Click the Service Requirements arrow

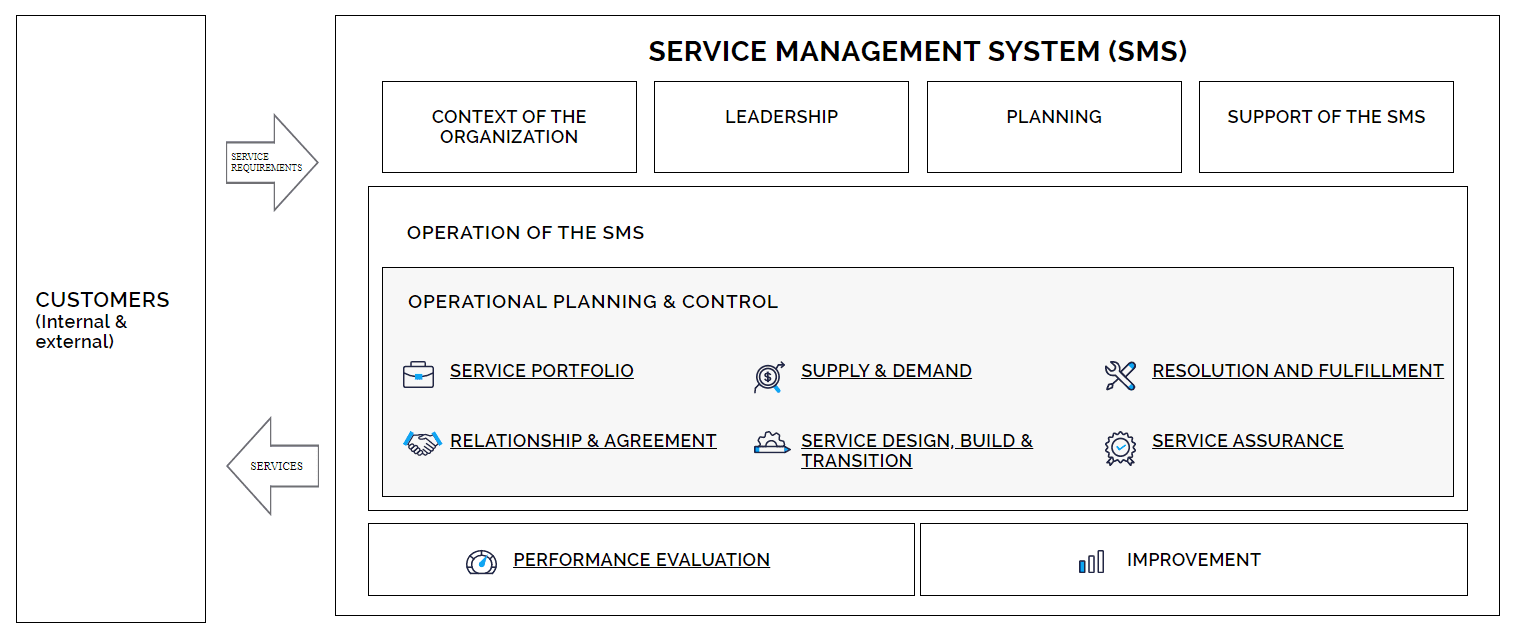tap(269, 162)
